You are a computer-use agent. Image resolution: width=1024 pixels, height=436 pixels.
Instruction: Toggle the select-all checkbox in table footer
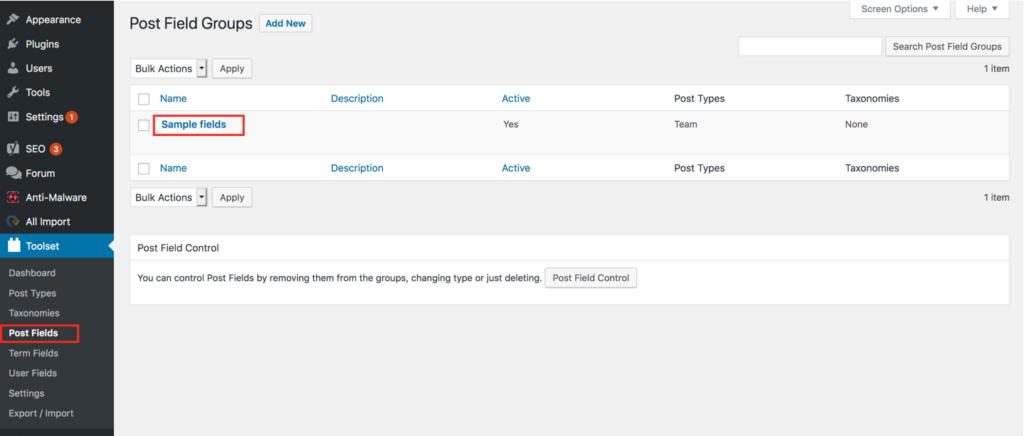point(144,168)
